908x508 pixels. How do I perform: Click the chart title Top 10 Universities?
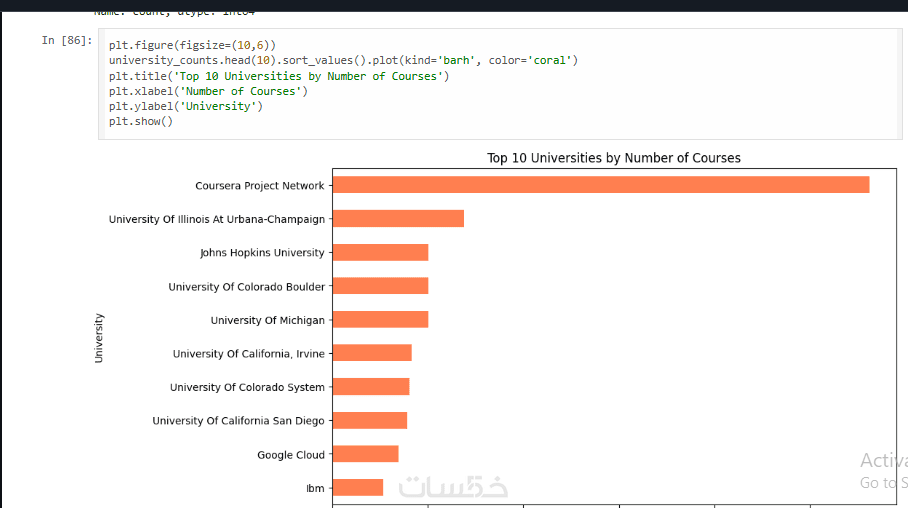(614, 158)
